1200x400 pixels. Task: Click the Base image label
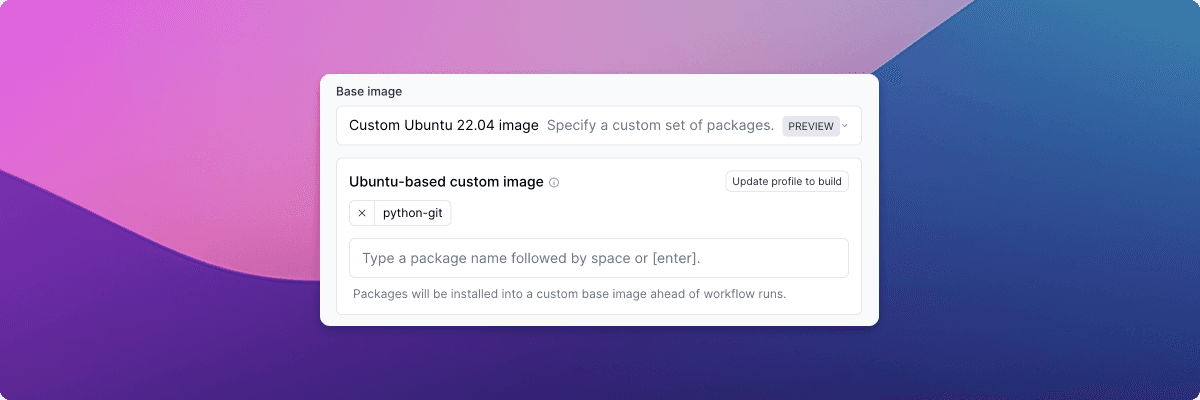coord(369,91)
